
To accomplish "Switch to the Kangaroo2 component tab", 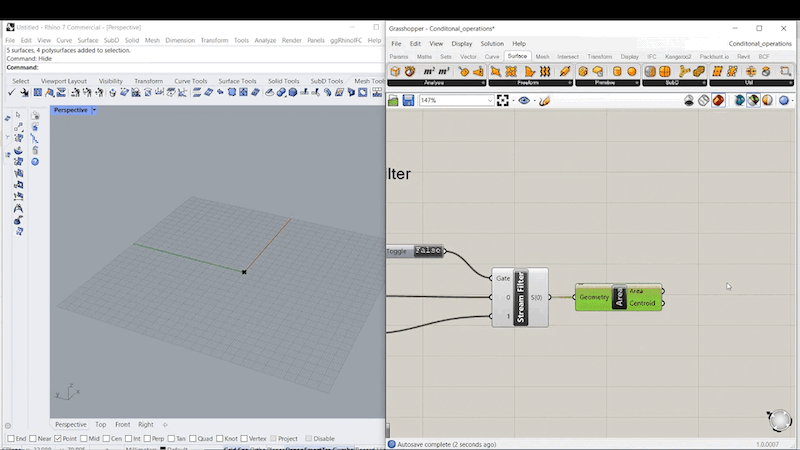I will pyautogui.click(x=678, y=57).
